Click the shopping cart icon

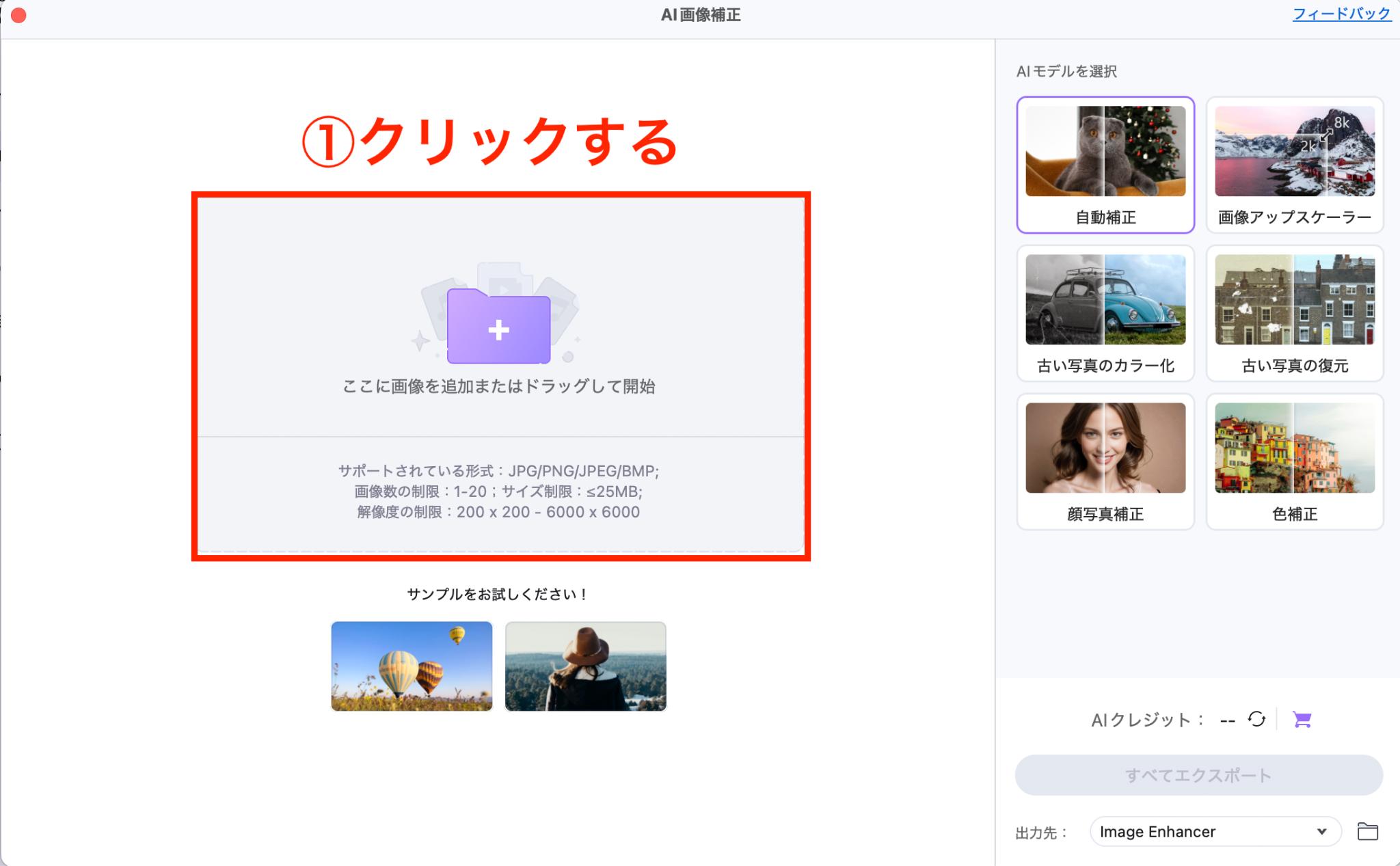tap(1302, 720)
